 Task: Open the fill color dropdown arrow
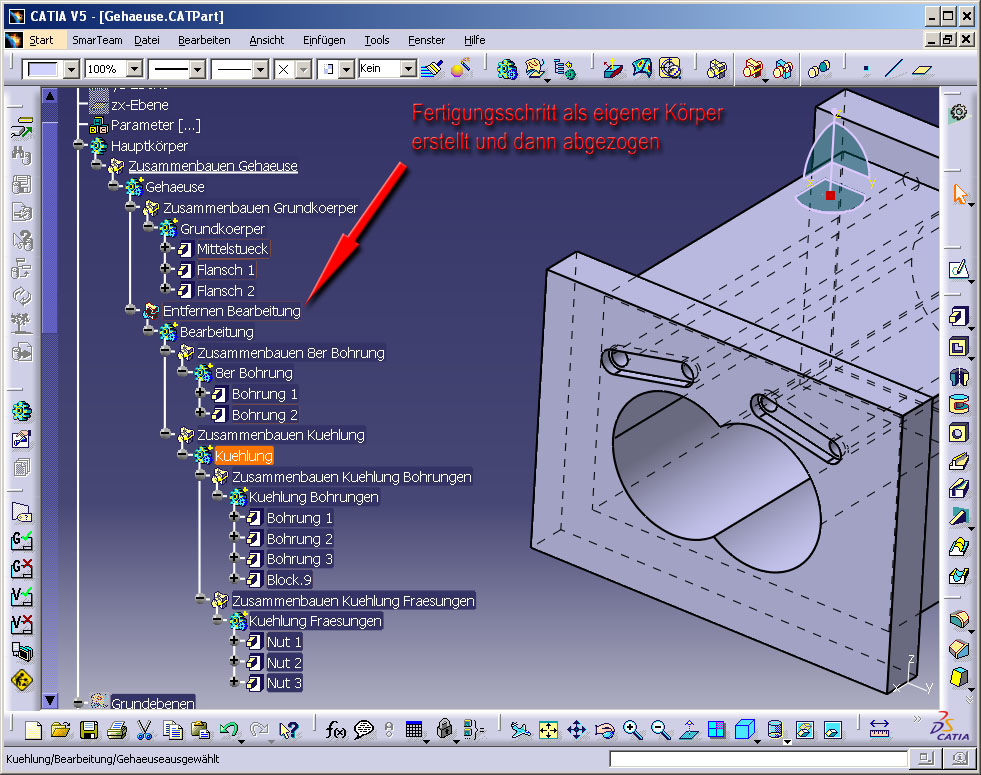tap(71, 69)
